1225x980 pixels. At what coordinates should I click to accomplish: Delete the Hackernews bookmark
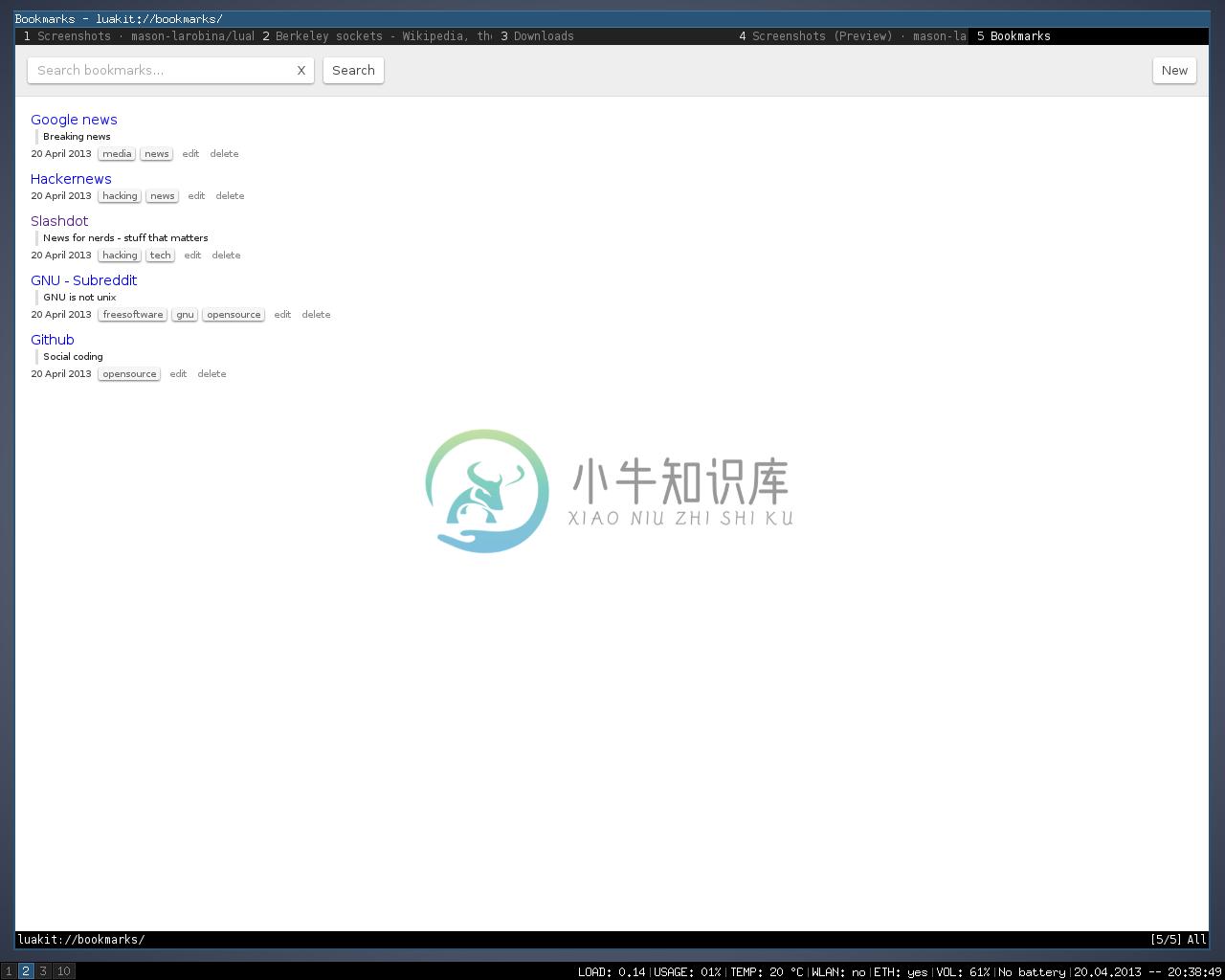click(x=230, y=196)
